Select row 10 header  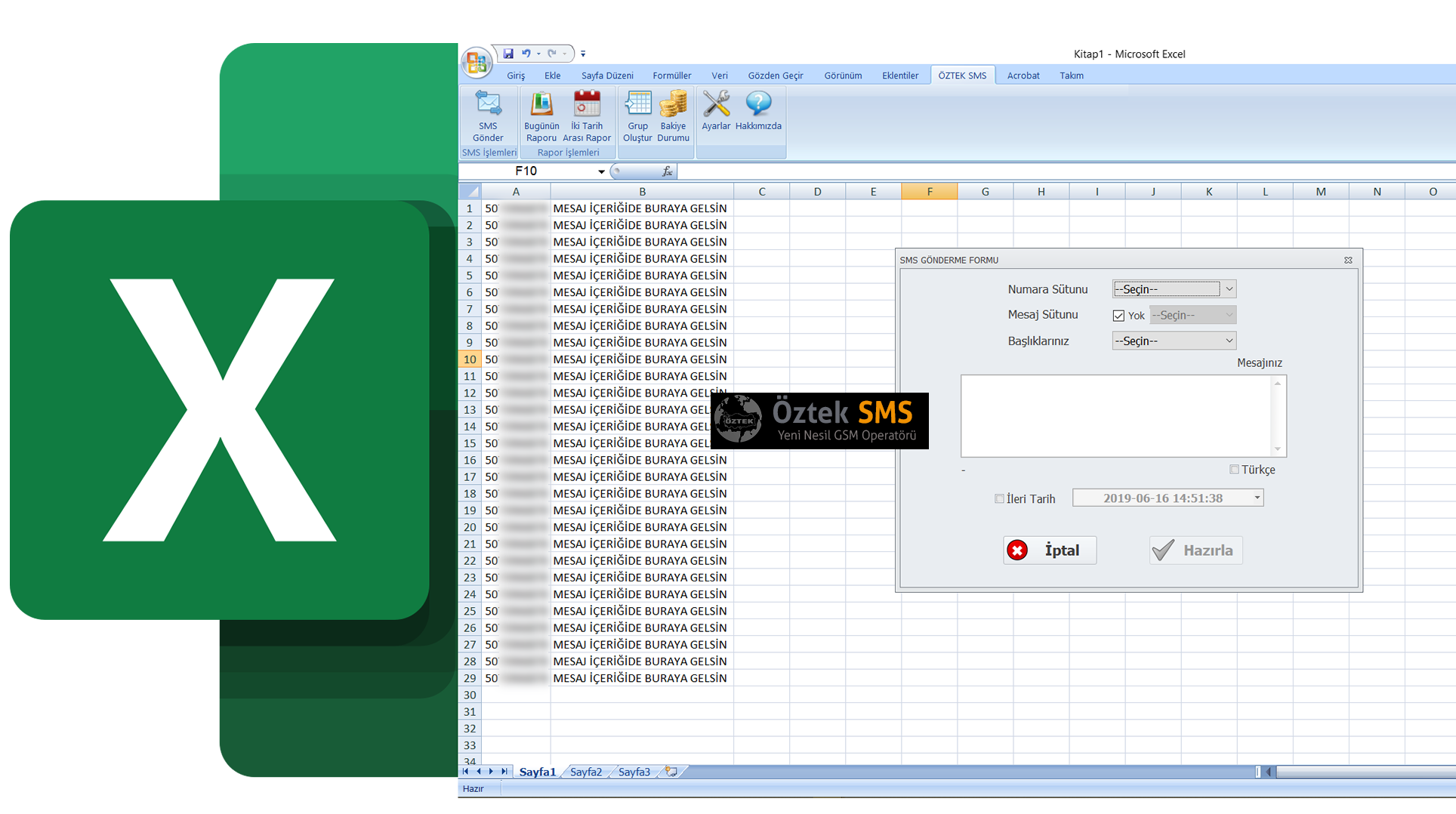(470, 359)
